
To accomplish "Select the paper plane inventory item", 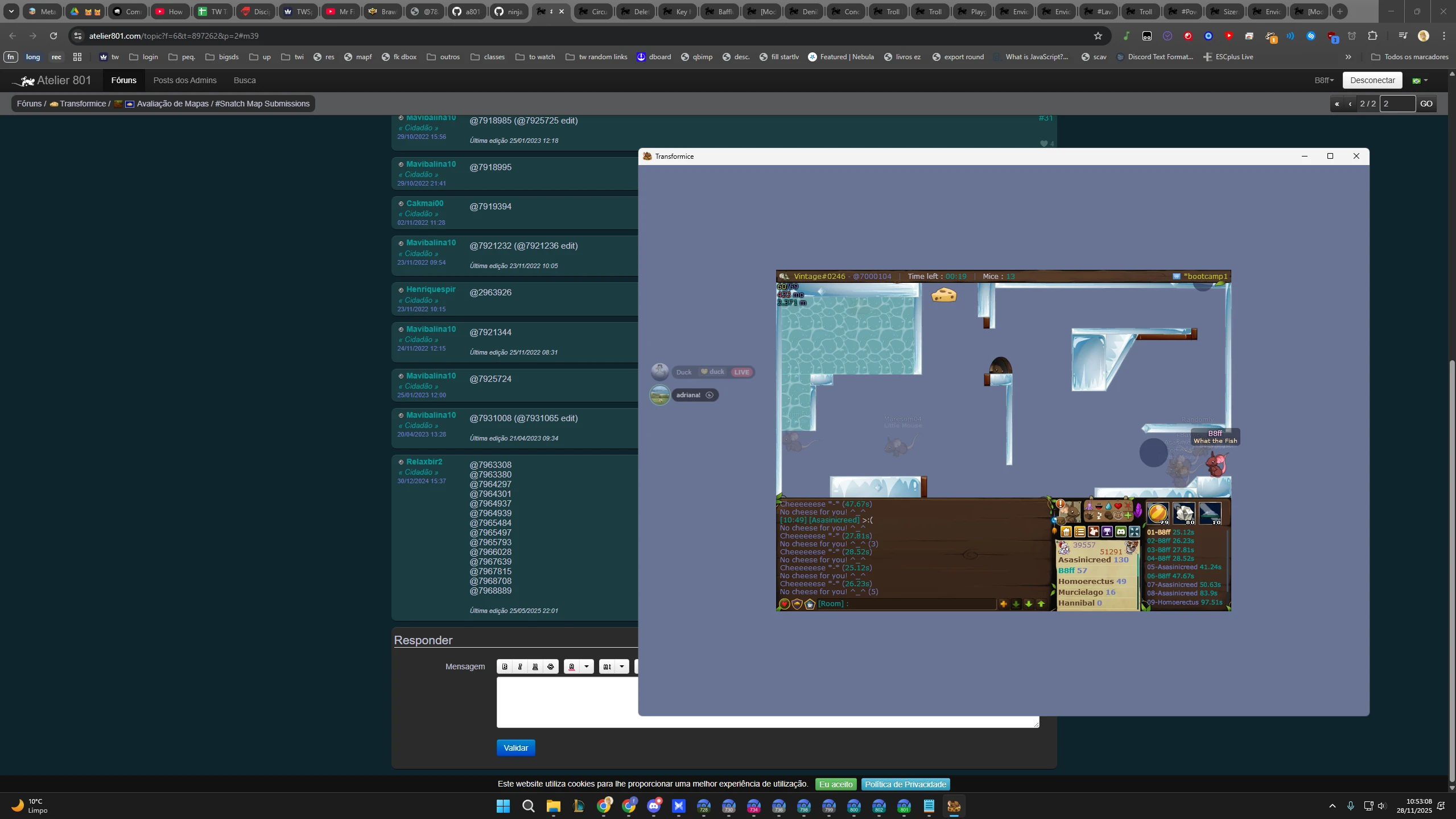I will [x=1210, y=513].
